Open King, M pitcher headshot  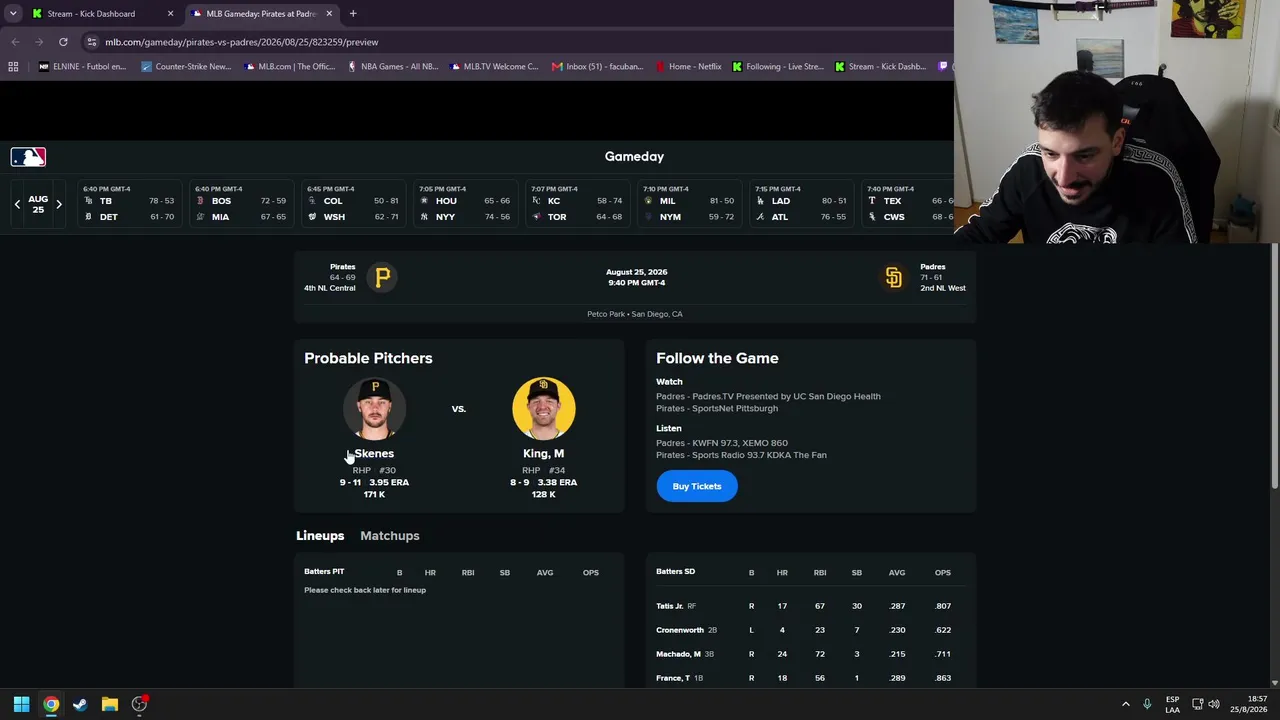tap(543, 408)
